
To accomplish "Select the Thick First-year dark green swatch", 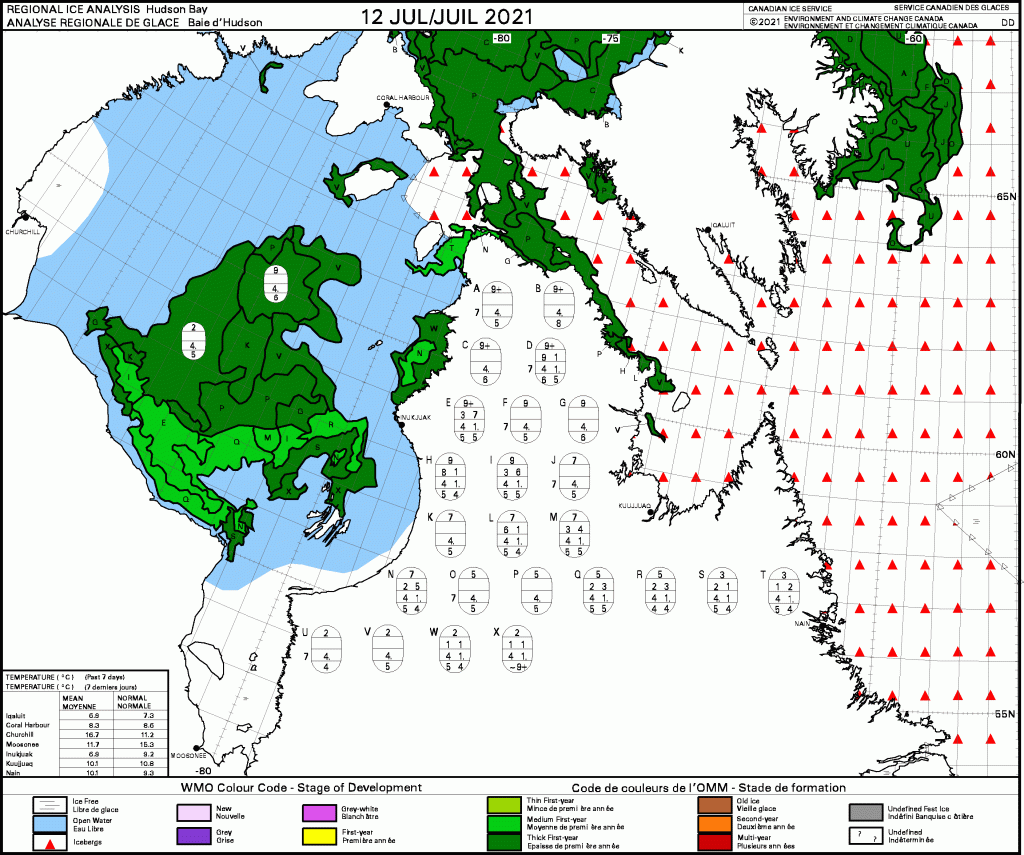I will tap(501, 840).
